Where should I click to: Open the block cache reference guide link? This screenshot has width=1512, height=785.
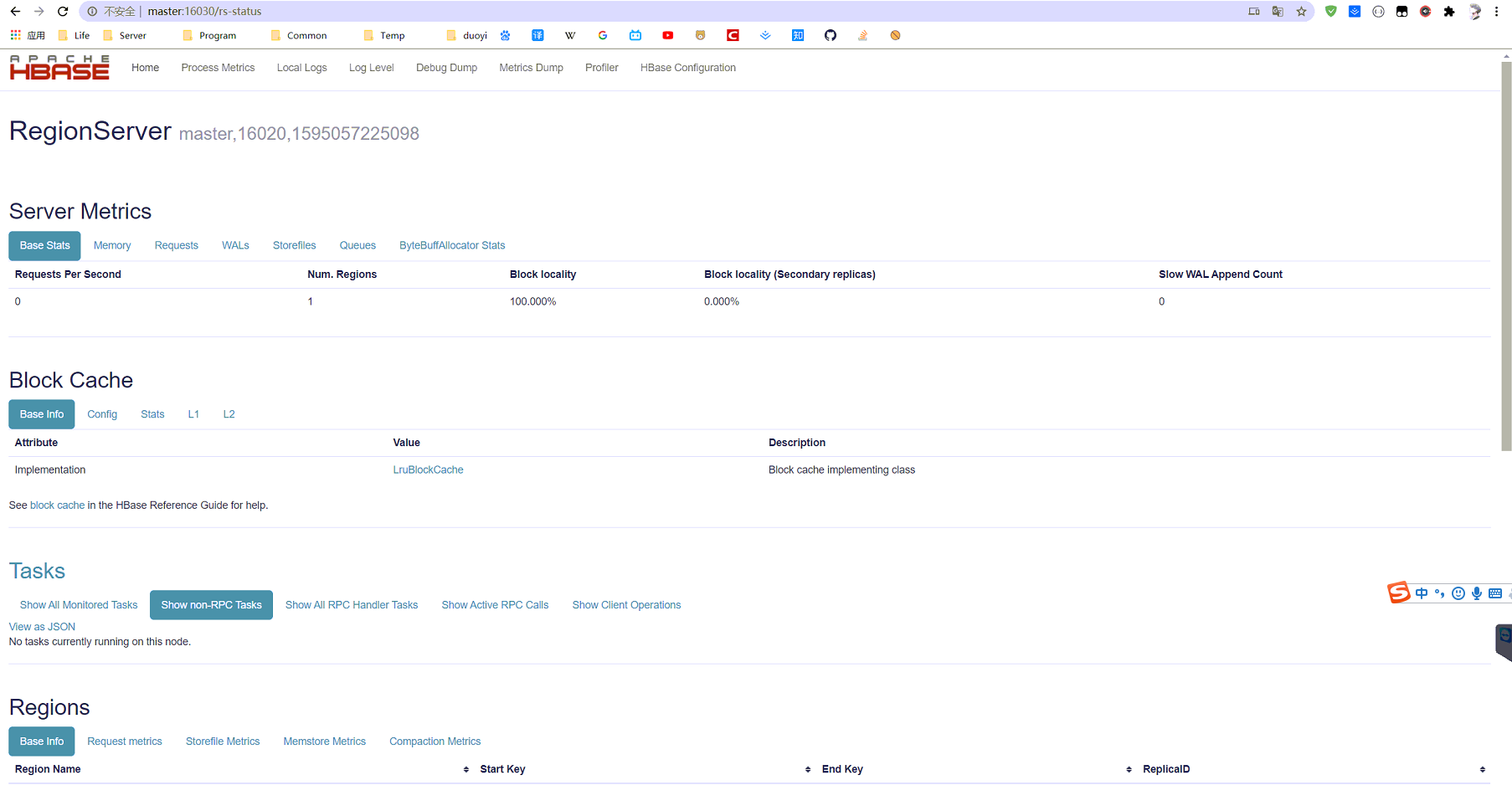pyautogui.click(x=57, y=505)
